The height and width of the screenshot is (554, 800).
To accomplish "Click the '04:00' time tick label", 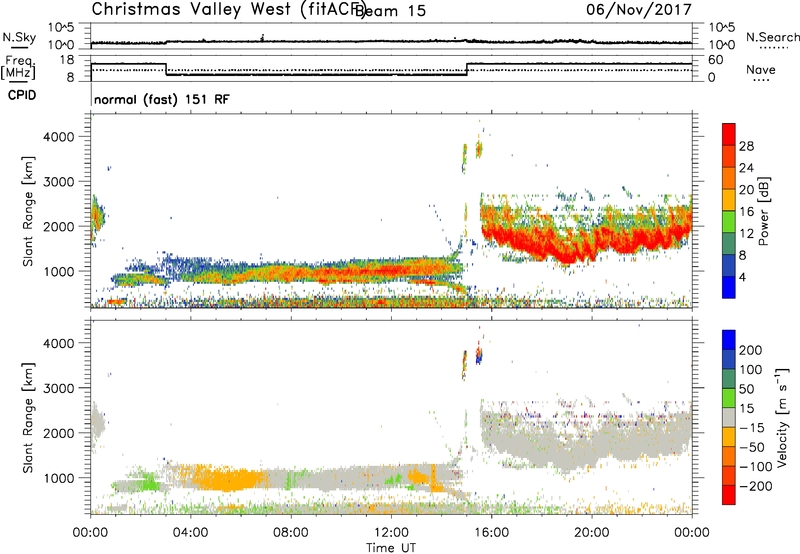I will pos(190,533).
